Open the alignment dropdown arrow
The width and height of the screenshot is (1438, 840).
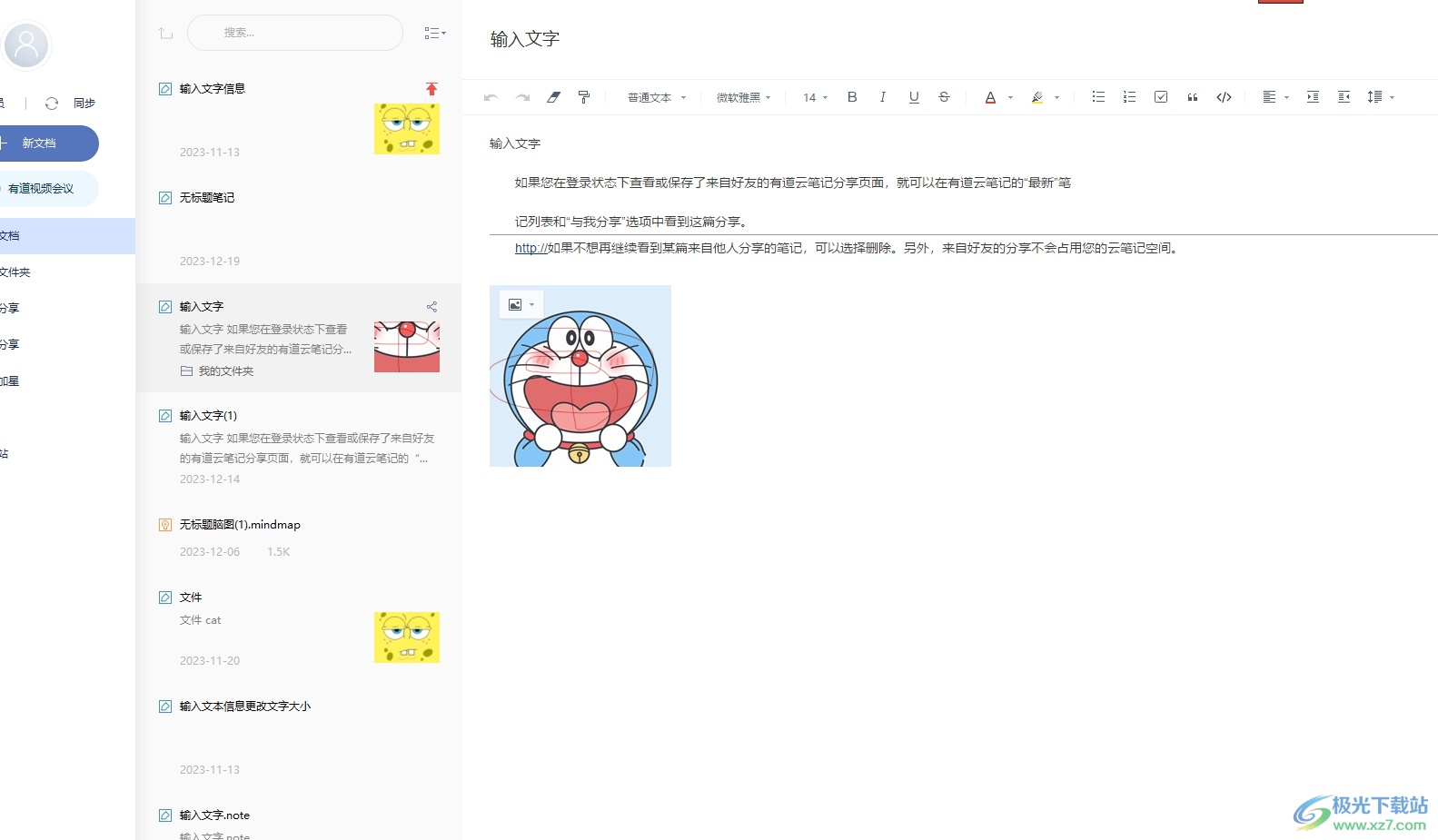pos(1286,98)
